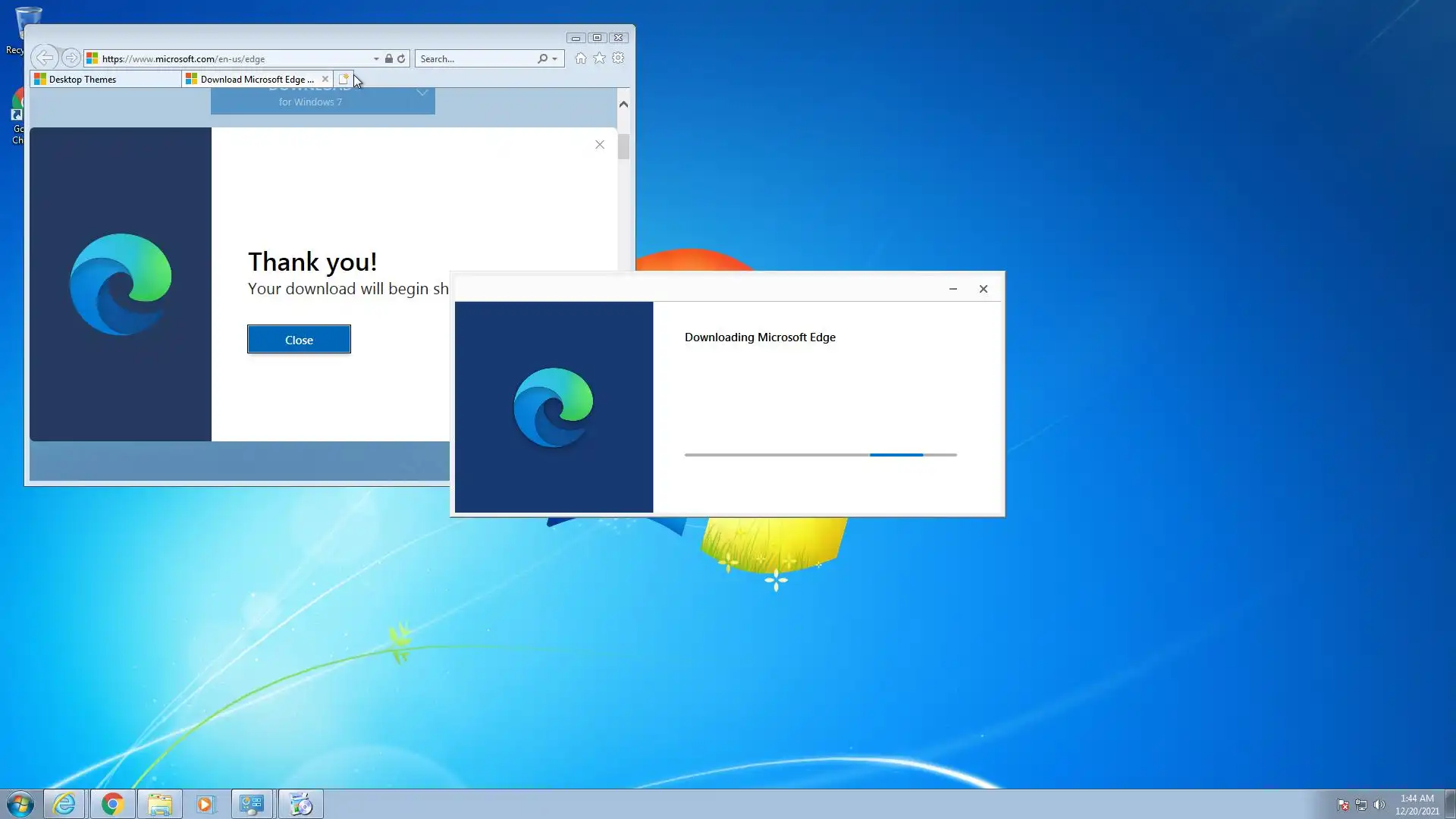This screenshot has height=819, width=1456.
Task: Open Google Chrome from the taskbar
Action: pyautogui.click(x=112, y=804)
